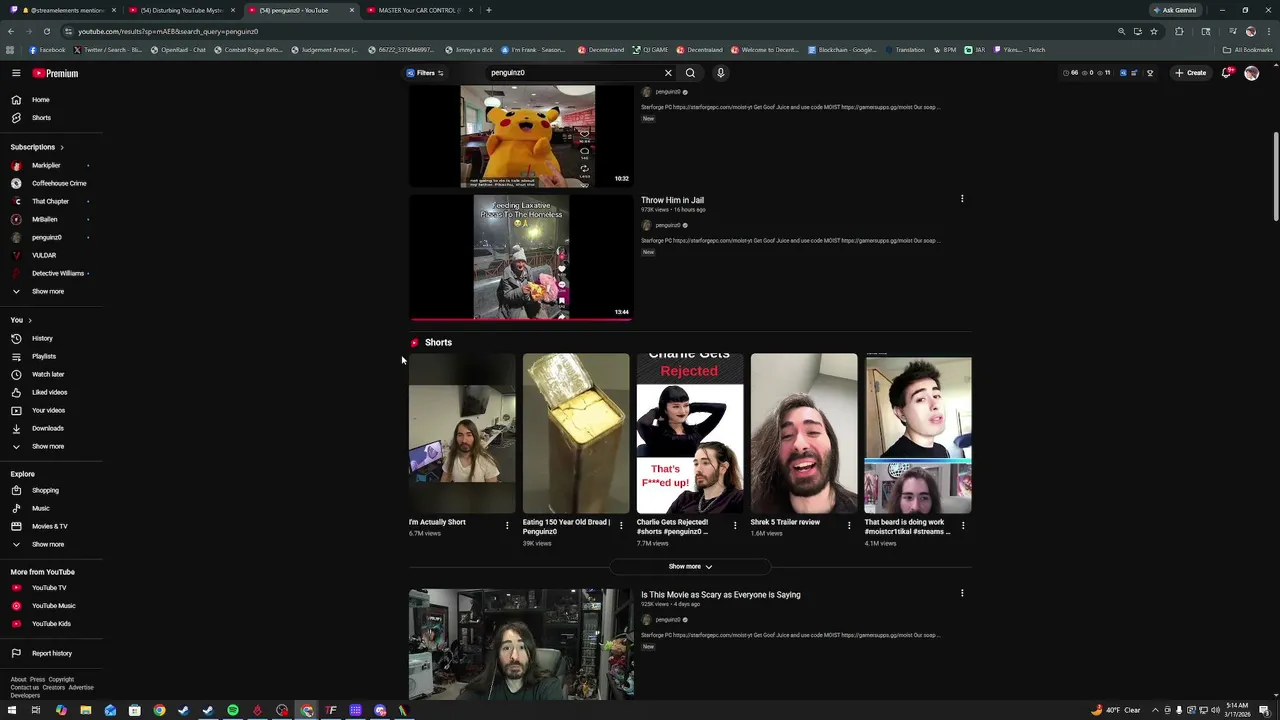The image size is (1280, 720).
Task: Open Spotify from the taskbar
Action: coord(233,710)
